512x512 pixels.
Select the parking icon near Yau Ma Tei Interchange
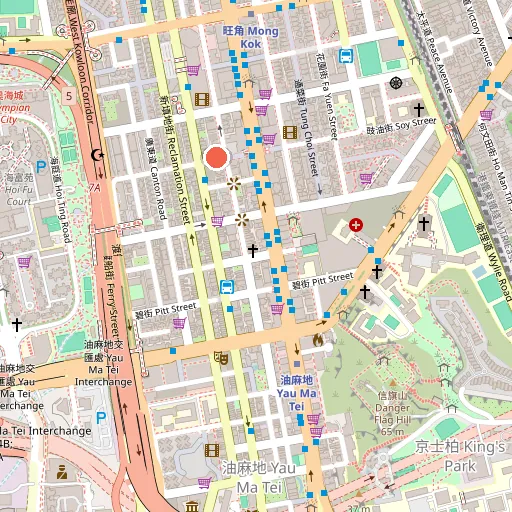pyautogui.click(x=101, y=417)
